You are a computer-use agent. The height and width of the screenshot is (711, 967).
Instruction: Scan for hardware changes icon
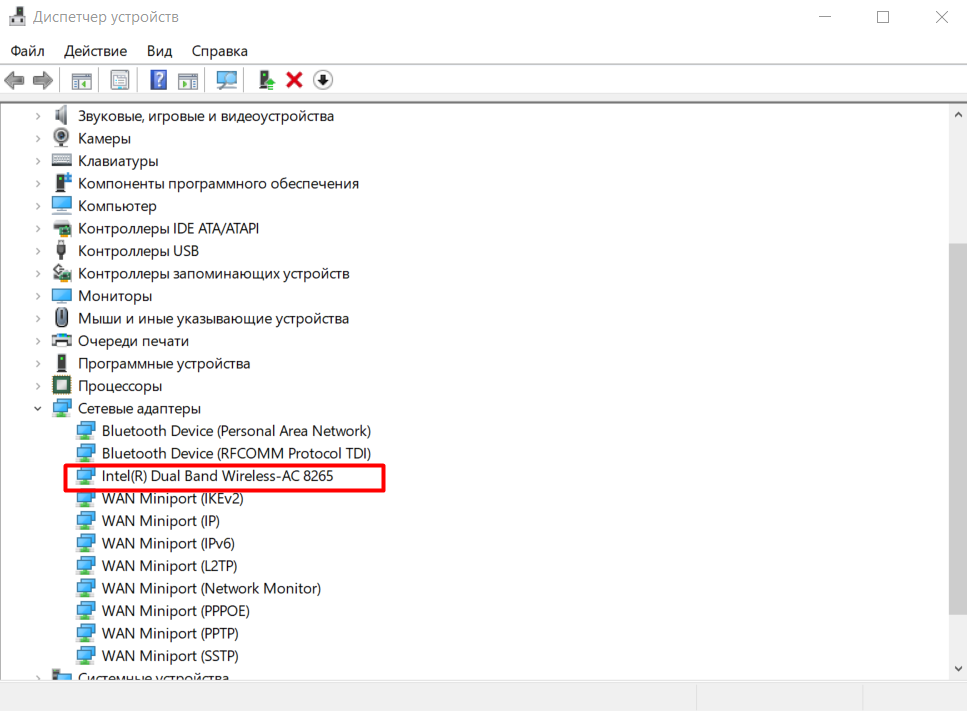(x=226, y=80)
